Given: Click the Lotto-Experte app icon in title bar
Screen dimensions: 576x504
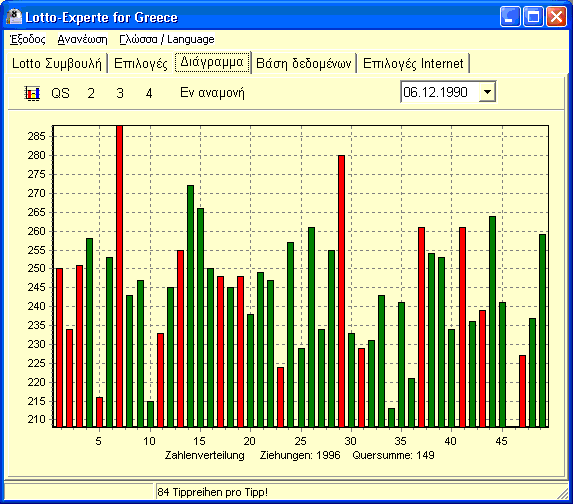Looking at the screenshot, I should pos(14,17).
